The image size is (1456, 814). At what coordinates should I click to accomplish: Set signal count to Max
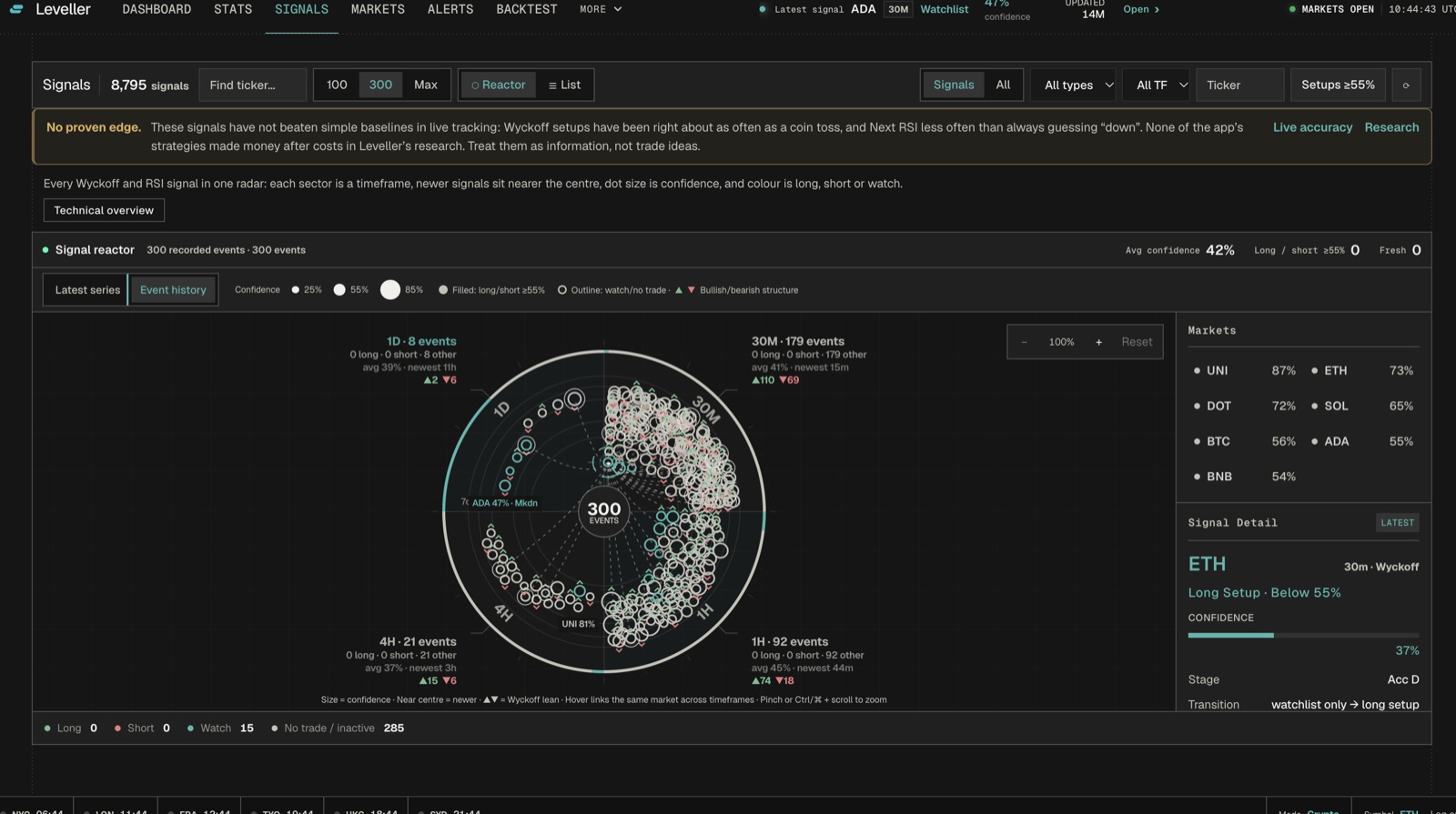tap(426, 85)
